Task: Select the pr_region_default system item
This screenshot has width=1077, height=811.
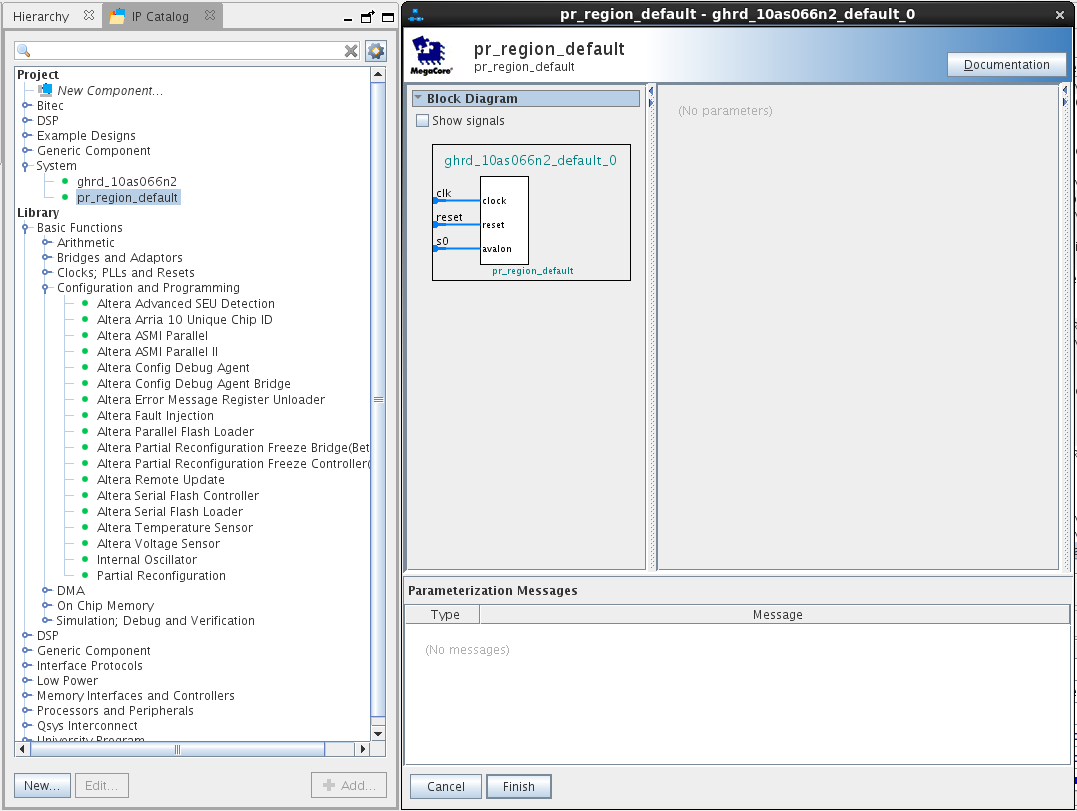Action: (128, 198)
